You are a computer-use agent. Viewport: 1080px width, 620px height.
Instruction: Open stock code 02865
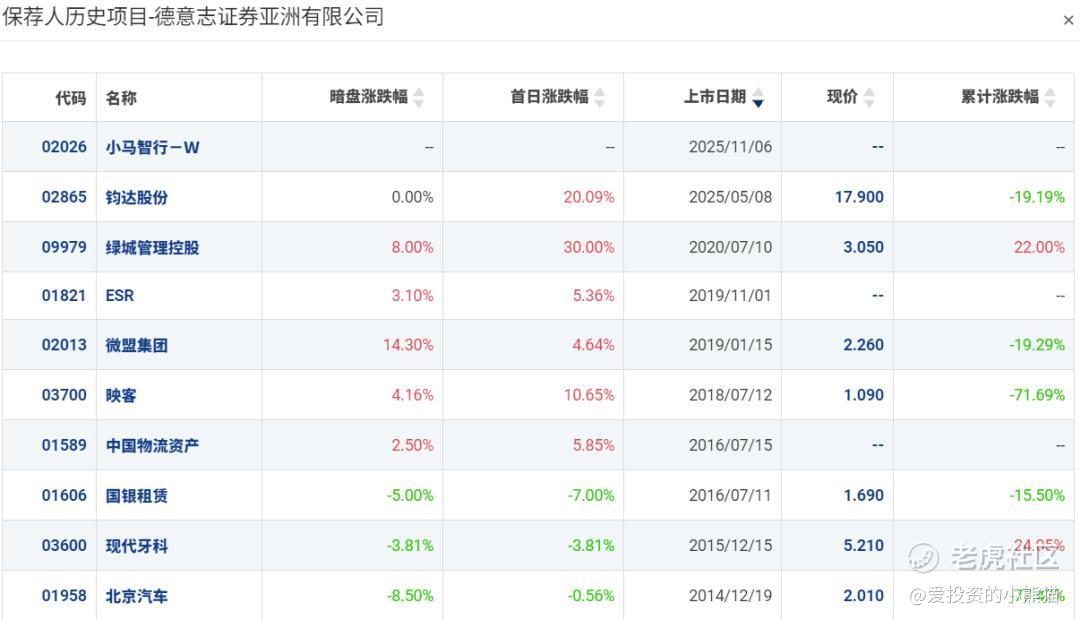click(x=64, y=197)
